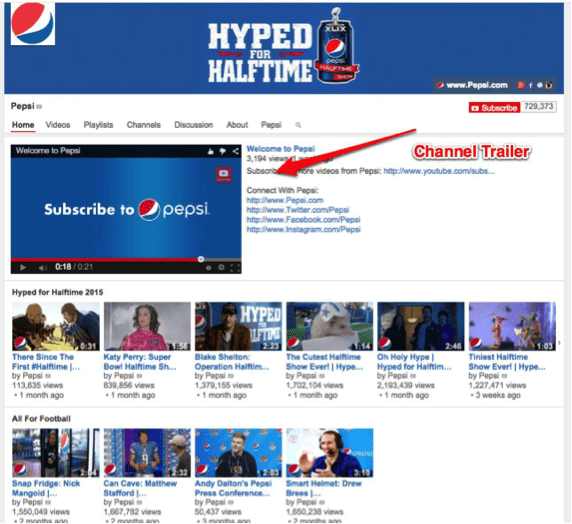The image size is (572, 524).
Task: Open the Facebook icon in banner
Action: tap(530, 85)
